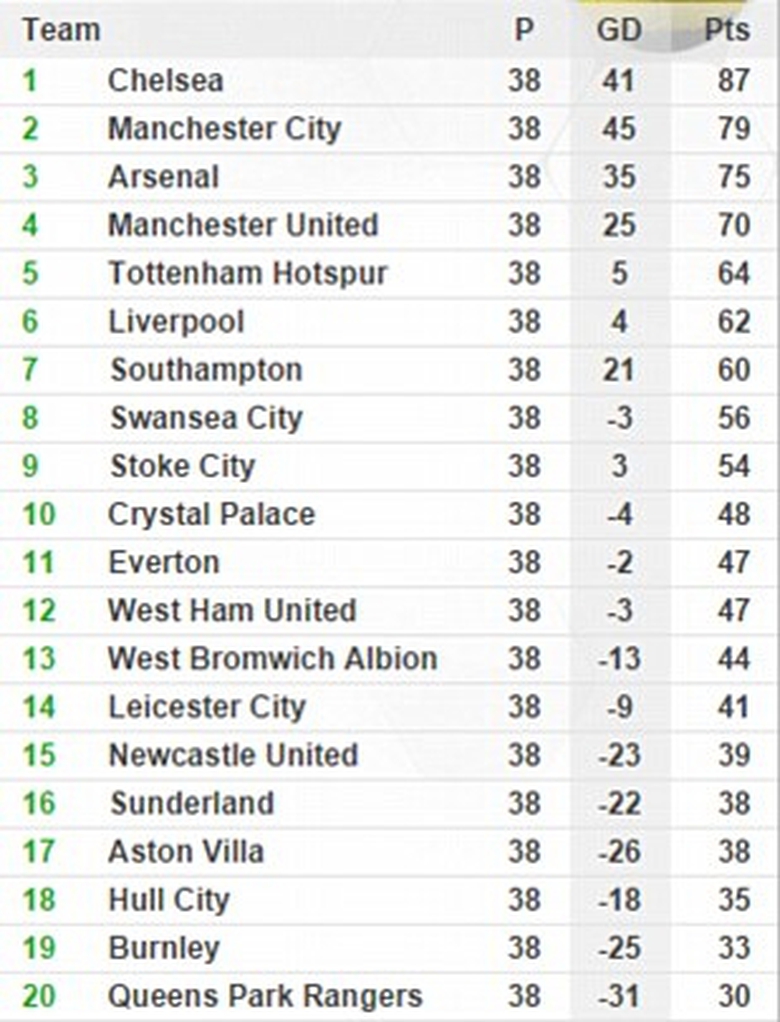Select Crystal Palace team name

pyautogui.click(x=211, y=514)
